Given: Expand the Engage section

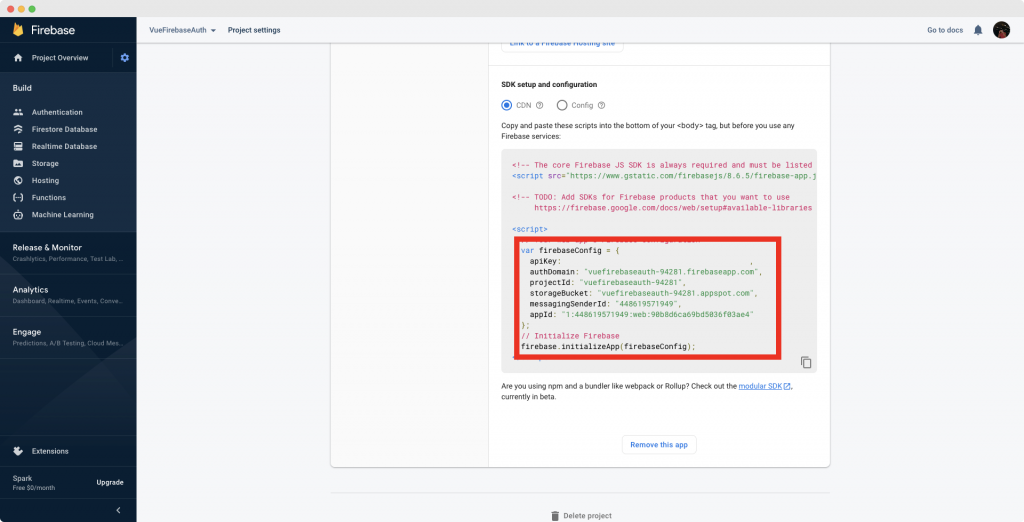Looking at the screenshot, I should tap(68, 336).
